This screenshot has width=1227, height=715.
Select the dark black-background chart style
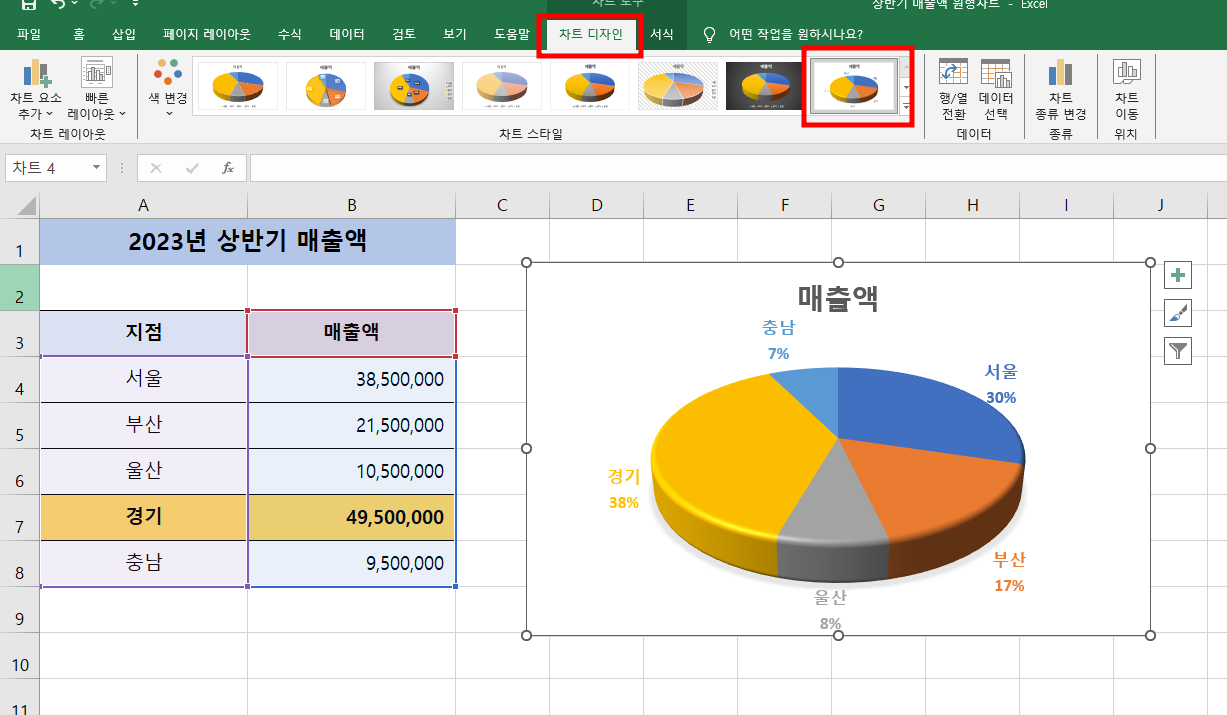click(x=766, y=86)
